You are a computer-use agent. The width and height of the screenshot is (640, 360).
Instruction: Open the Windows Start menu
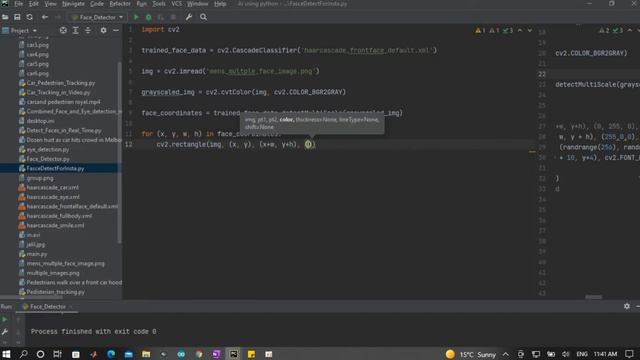[6, 354]
